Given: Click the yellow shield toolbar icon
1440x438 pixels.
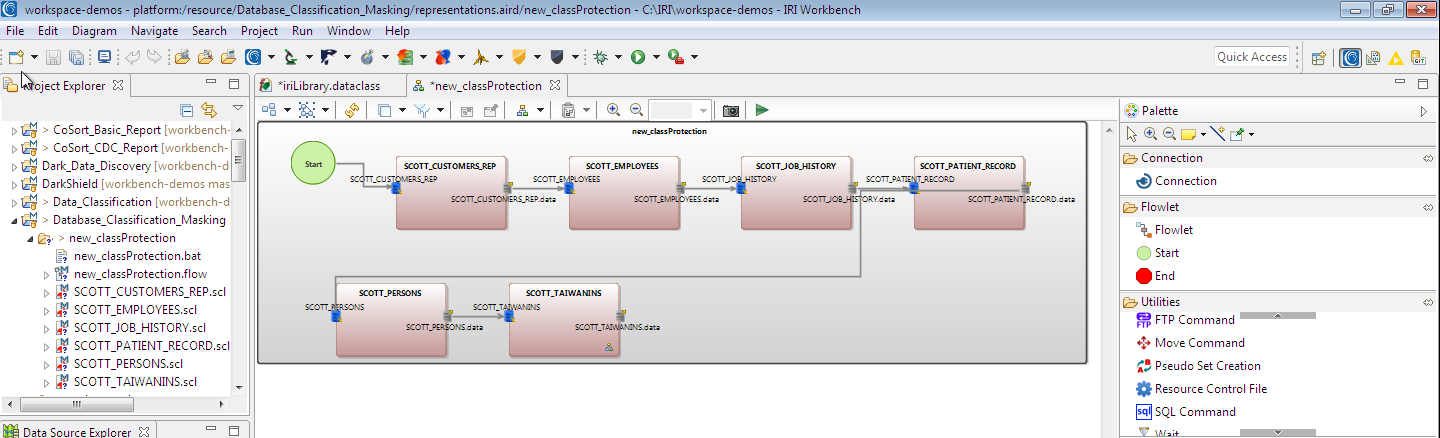Looking at the screenshot, I should coord(519,57).
